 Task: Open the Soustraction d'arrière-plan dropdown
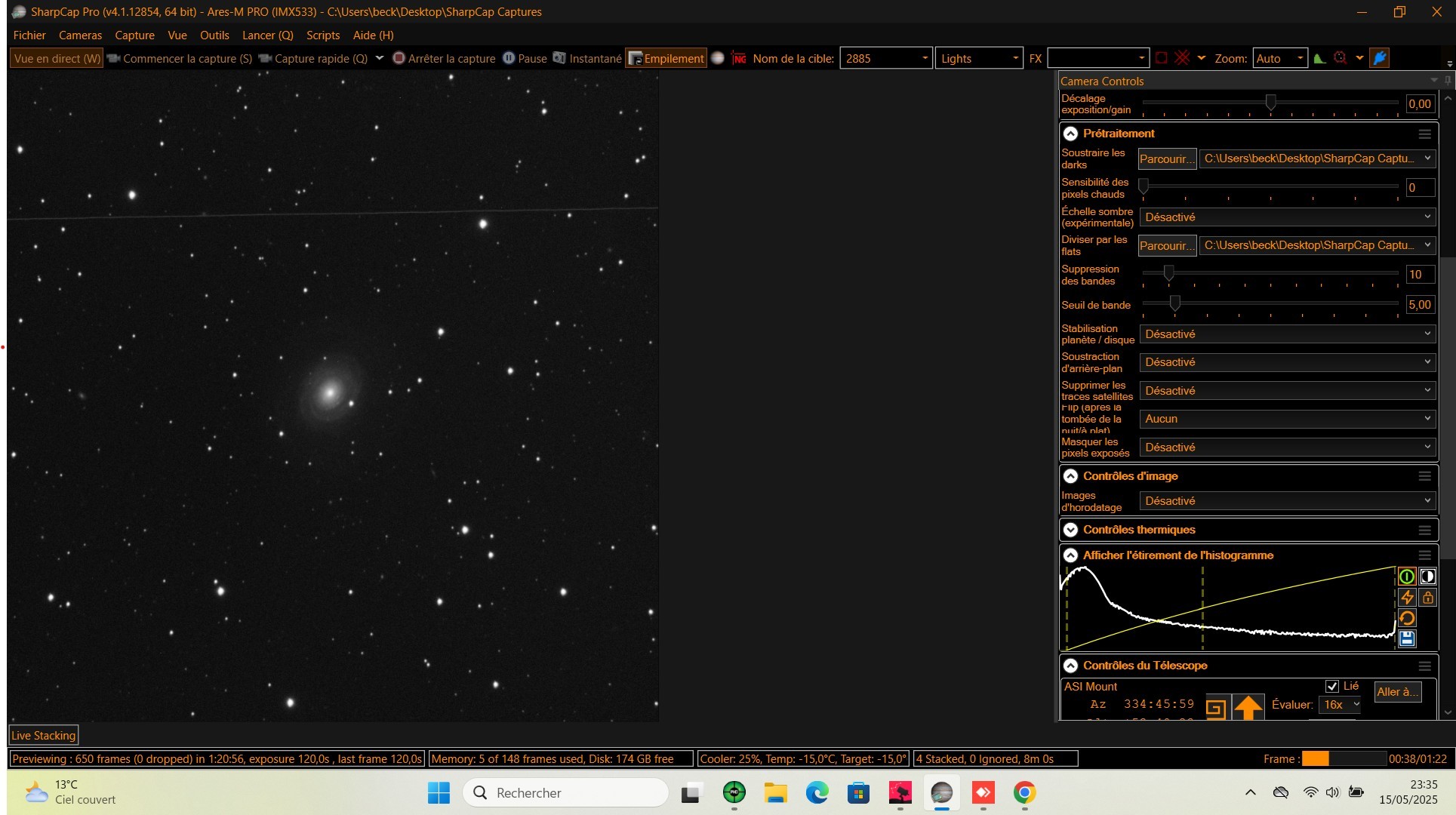[x=1288, y=362]
